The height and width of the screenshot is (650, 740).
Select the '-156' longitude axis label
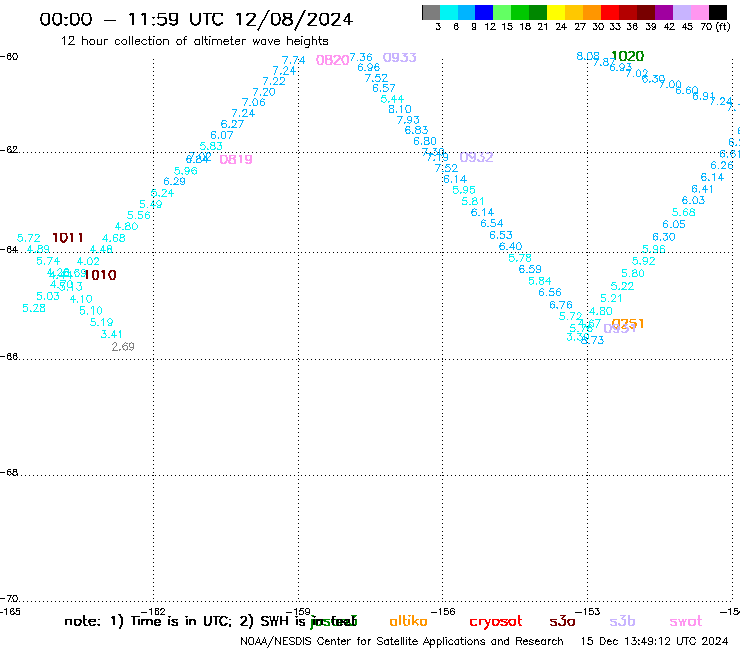click(x=443, y=612)
